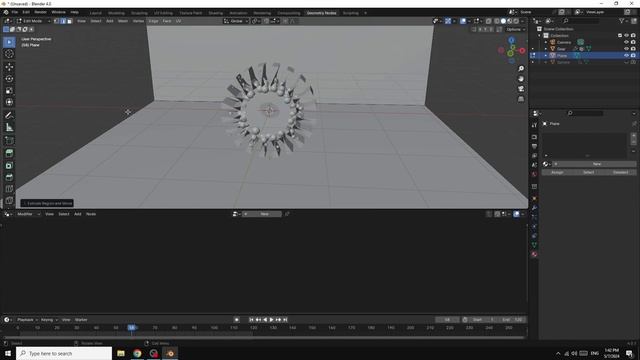This screenshot has width=640, height=360.
Task: Select the Extrude Region tool
Action: coord(9,153)
